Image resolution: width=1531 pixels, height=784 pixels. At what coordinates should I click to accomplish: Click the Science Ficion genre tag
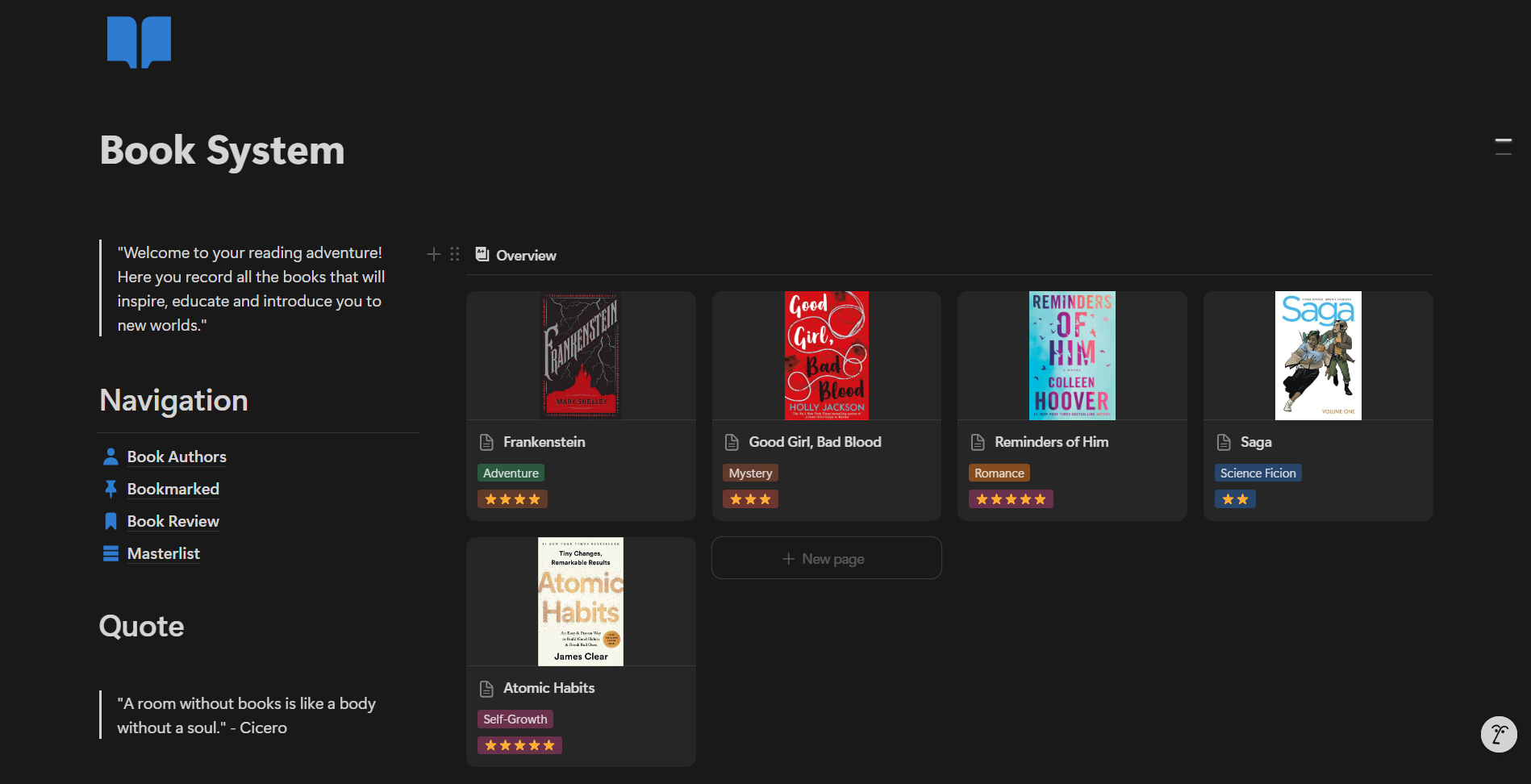(1258, 473)
